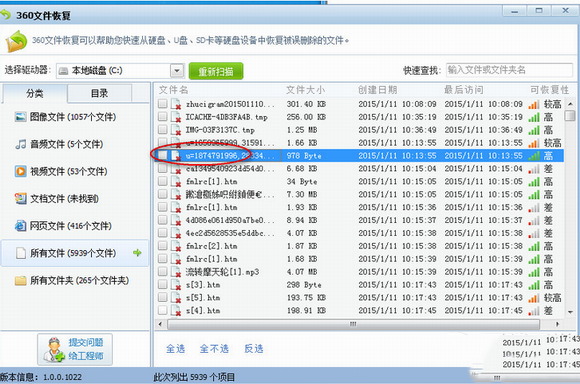Screen dimensions: 580x384
Task: Tick checkbox for s[4].htm
Action: click(162, 310)
